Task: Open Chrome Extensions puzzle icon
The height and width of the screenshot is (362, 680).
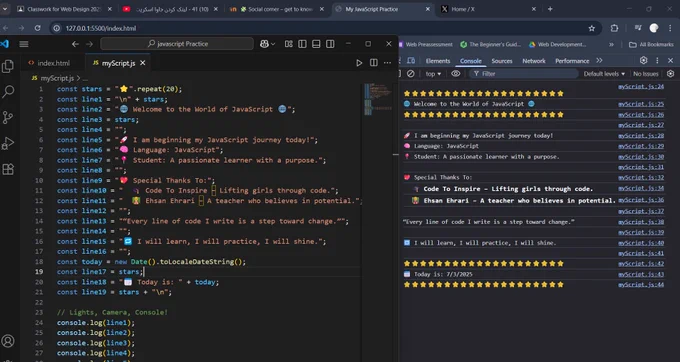Action: point(614,28)
